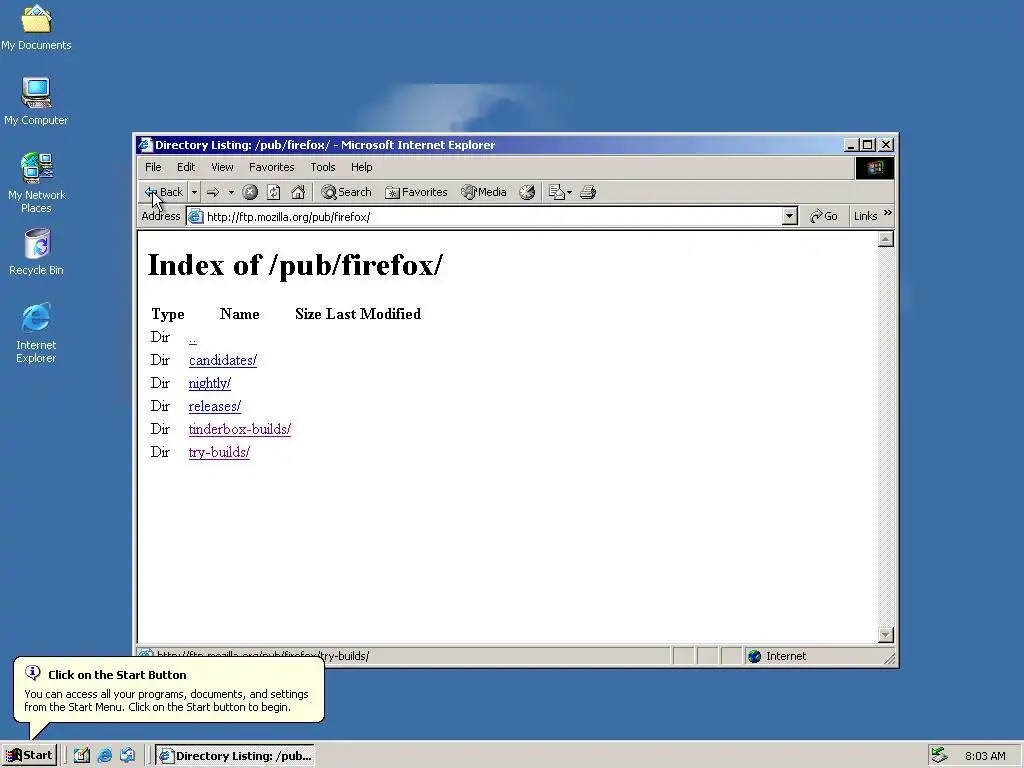Click the 8:03 AM system clock

click(x=985, y=756)
